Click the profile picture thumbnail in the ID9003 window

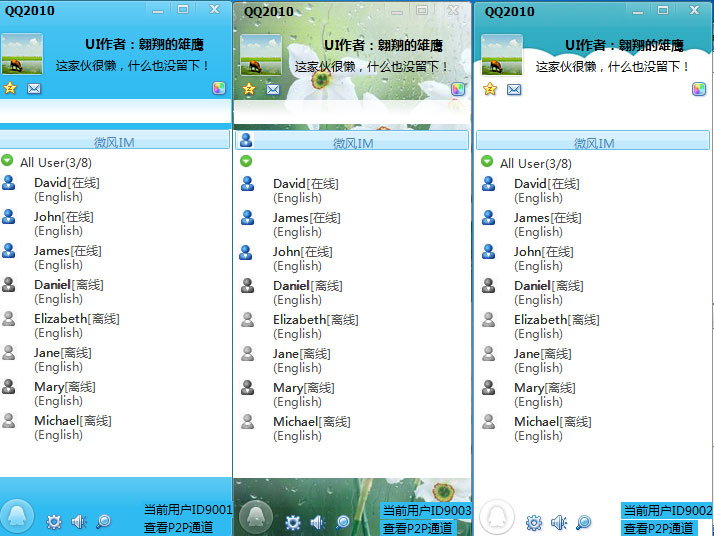pos(261,55)
